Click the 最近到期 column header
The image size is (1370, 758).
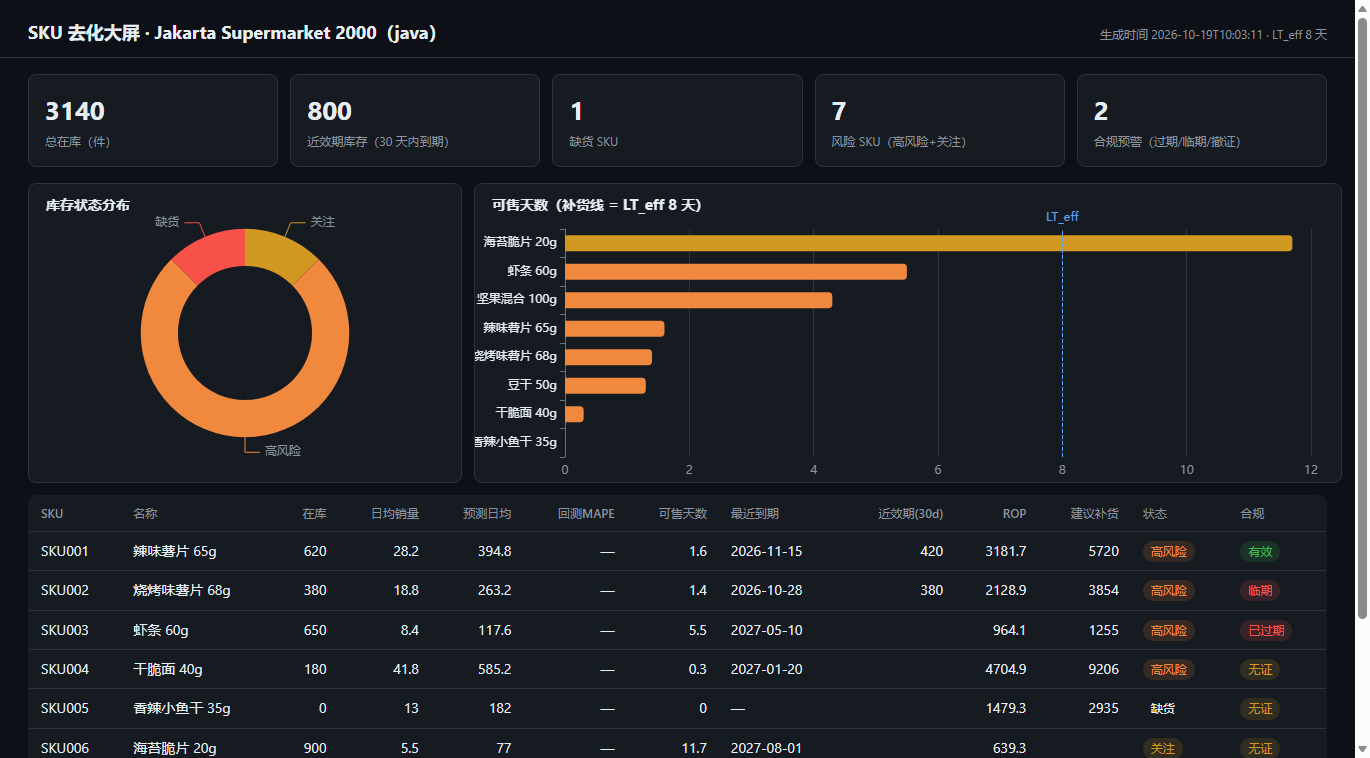[755, 514]
